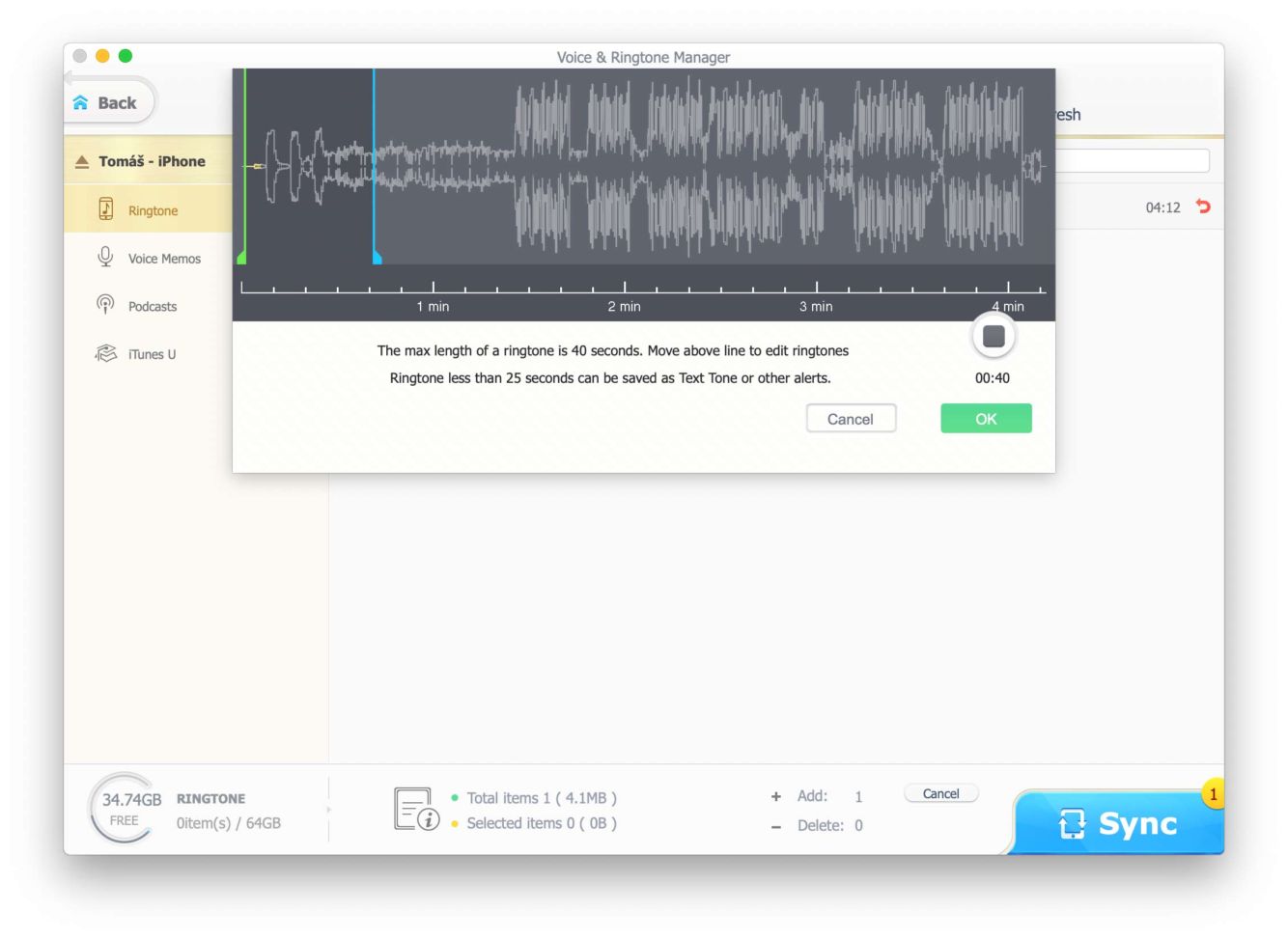
Task: Stop playback with the stop button
Action: click(x=993, y=337)
